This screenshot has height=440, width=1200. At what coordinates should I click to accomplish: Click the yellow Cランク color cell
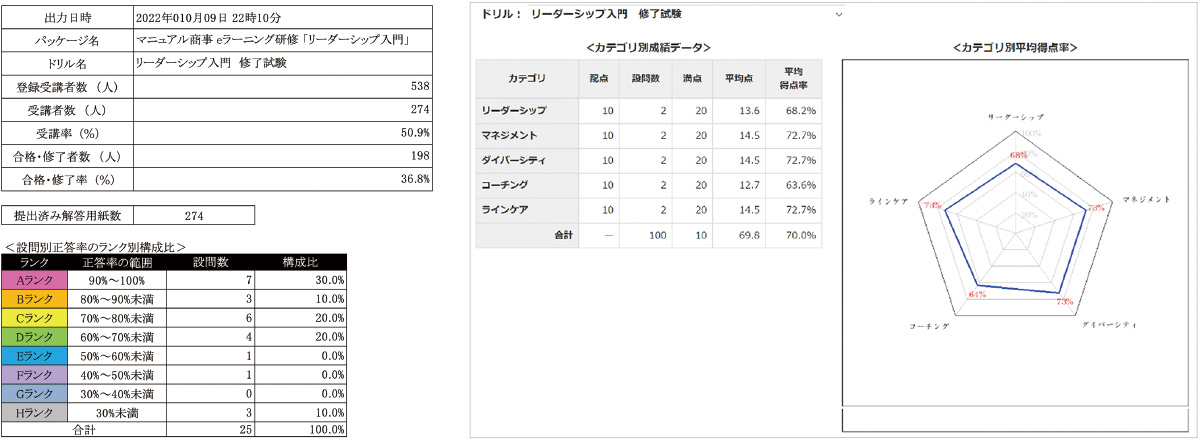point(36,316)
